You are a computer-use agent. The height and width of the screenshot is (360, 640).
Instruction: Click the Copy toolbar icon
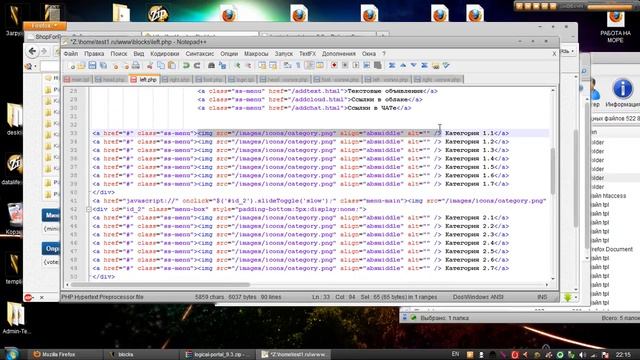coord(161,66)
